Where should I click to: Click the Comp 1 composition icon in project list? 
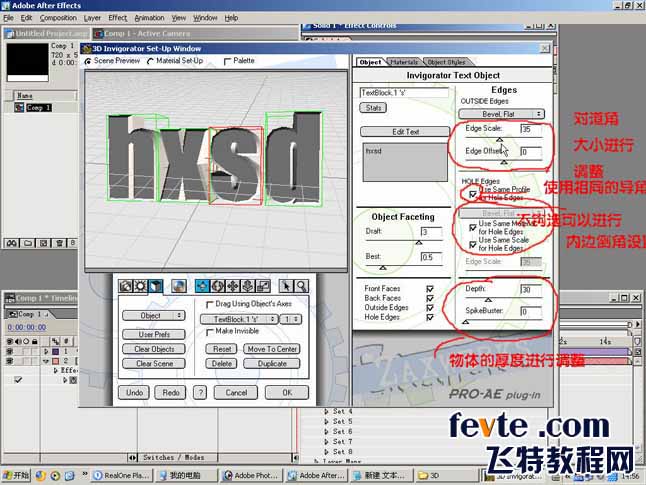point(19,108)
